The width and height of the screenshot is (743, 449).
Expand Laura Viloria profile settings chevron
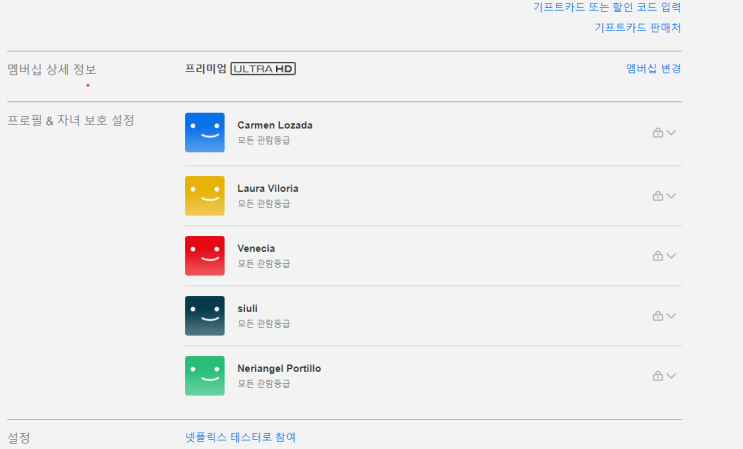(x=671, y=196)
